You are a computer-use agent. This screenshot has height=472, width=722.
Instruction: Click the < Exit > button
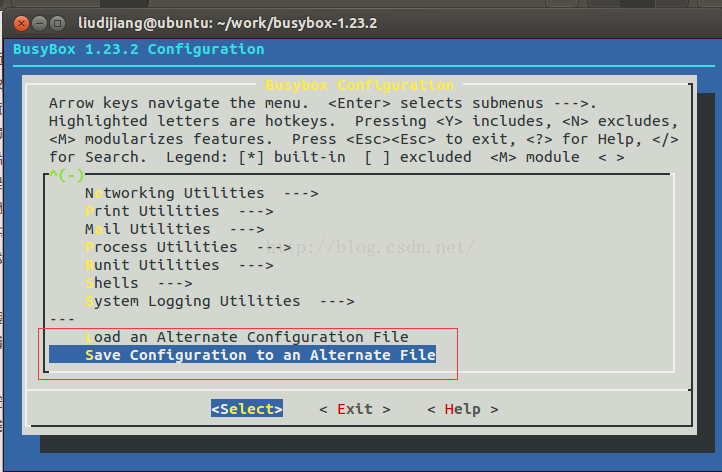coord(355,408)
